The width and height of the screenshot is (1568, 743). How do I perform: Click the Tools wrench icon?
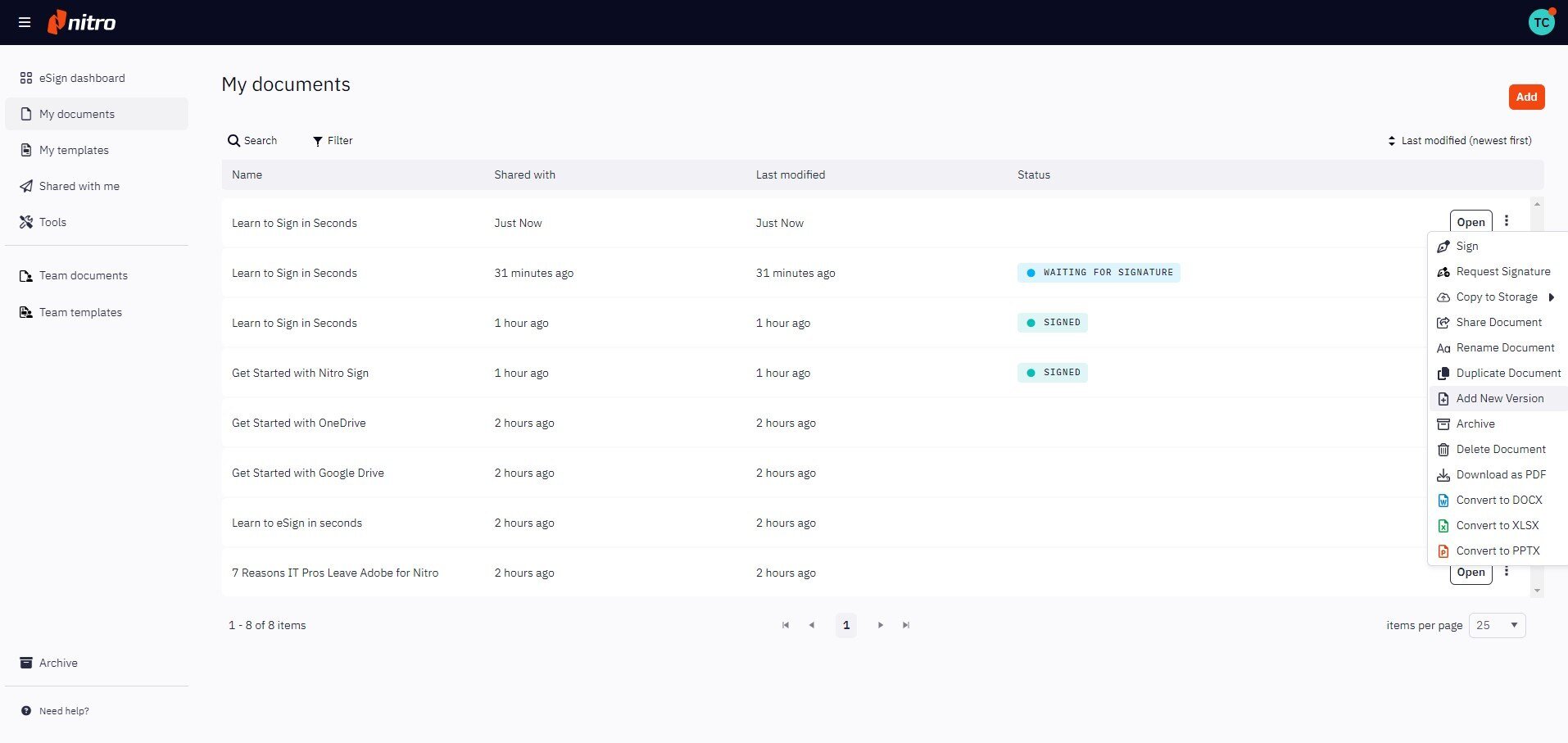coord(25,222)
